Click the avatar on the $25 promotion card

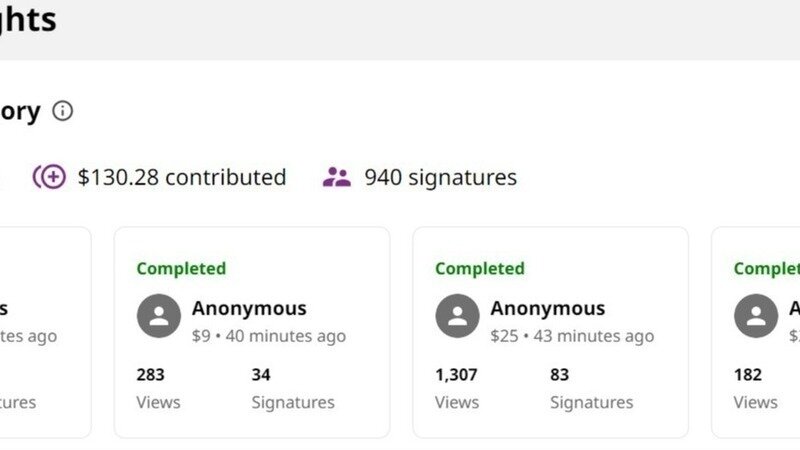click(x=458, y=317)
